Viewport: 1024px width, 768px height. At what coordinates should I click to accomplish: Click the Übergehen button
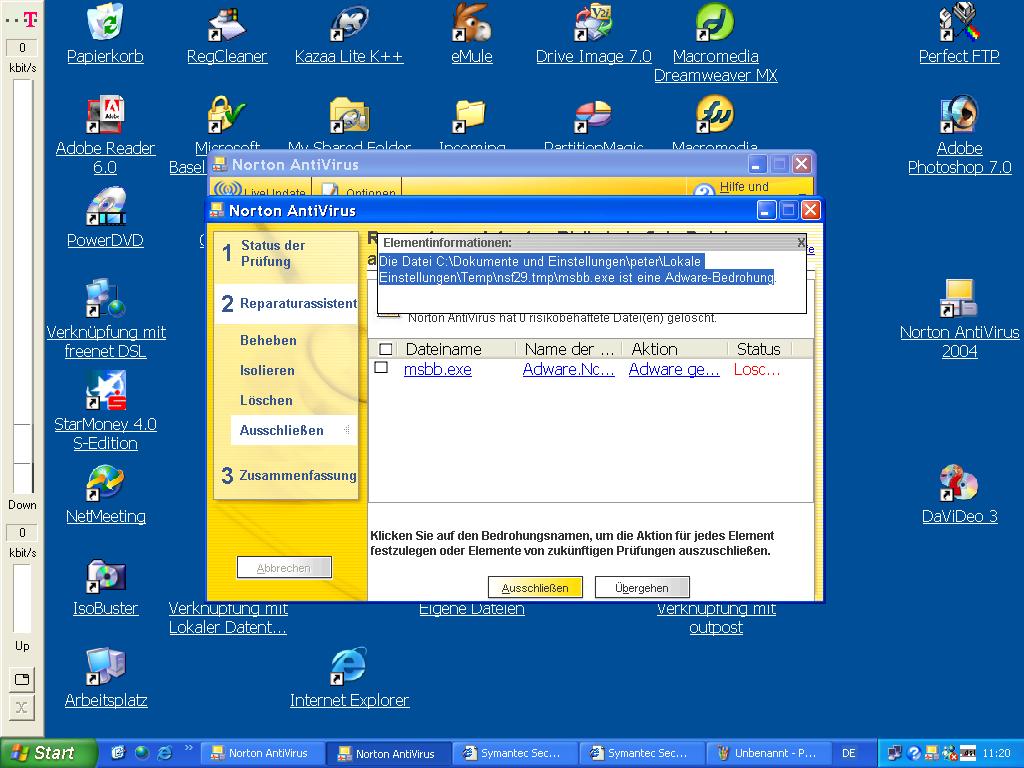[642, 588]
